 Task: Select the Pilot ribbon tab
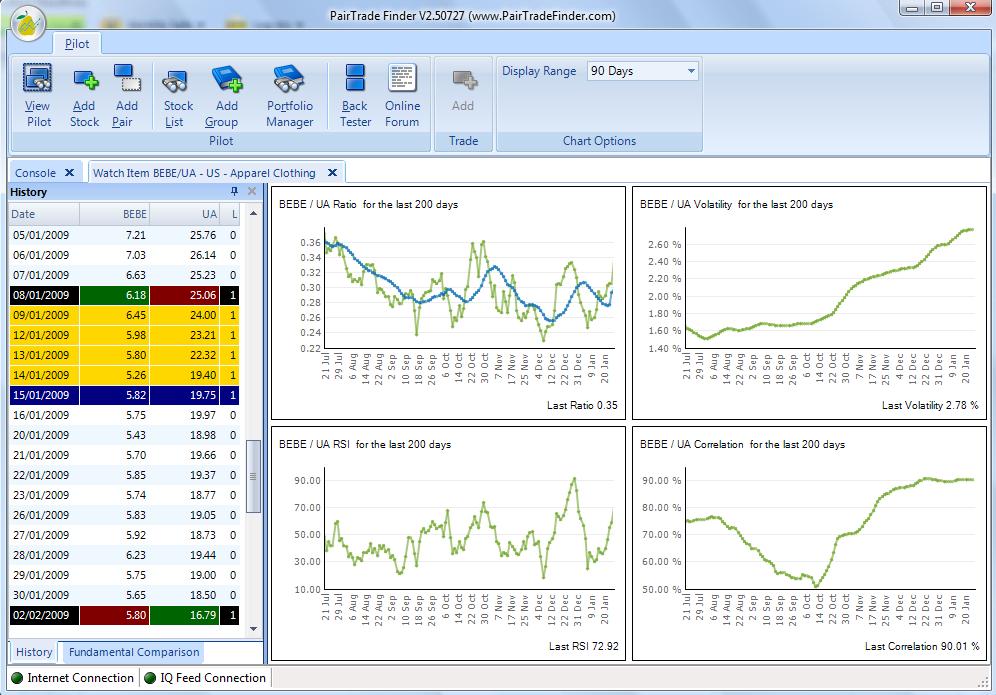[x=77, y=44]
